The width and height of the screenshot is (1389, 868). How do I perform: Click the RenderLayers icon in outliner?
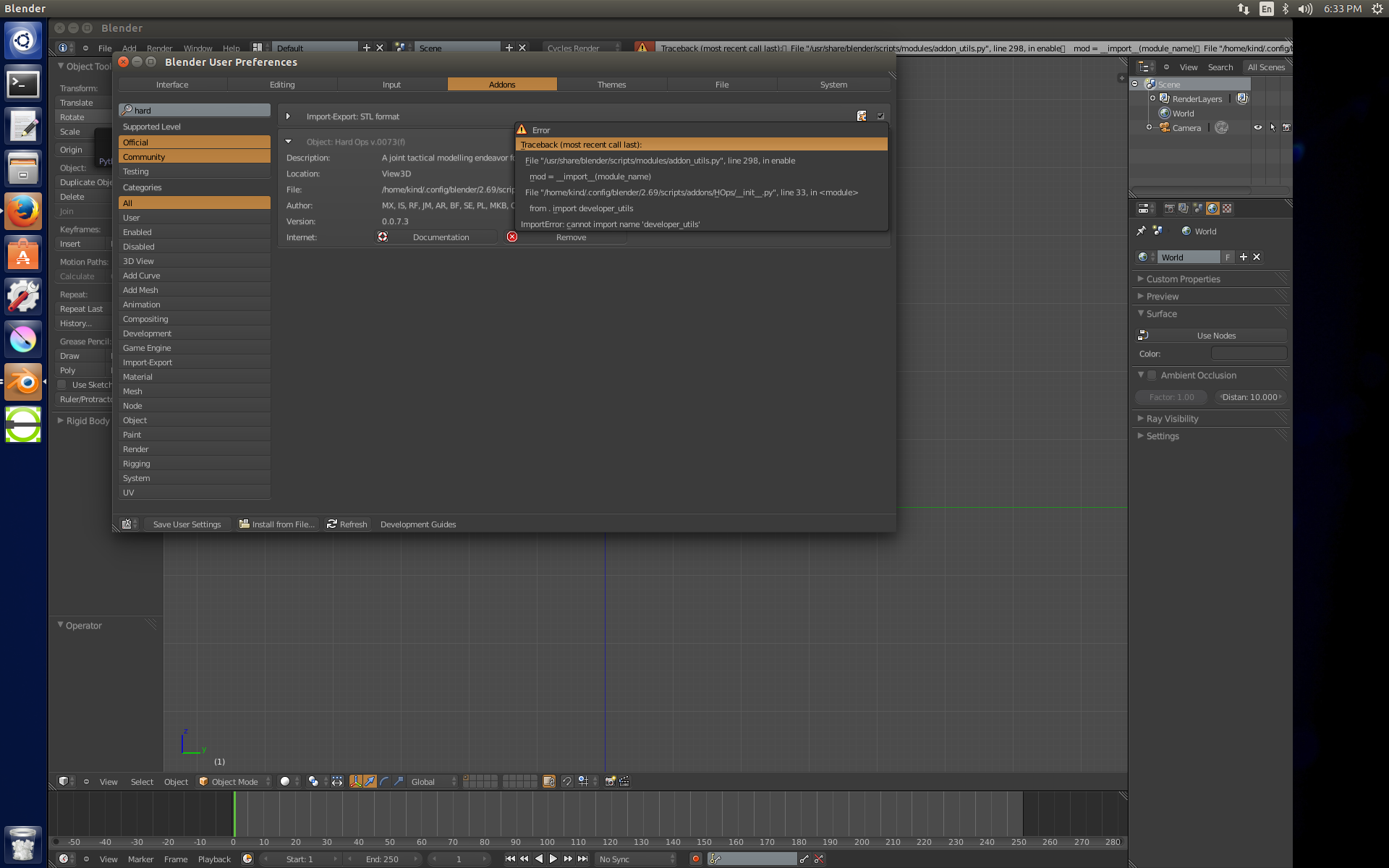click(1165, 98)
